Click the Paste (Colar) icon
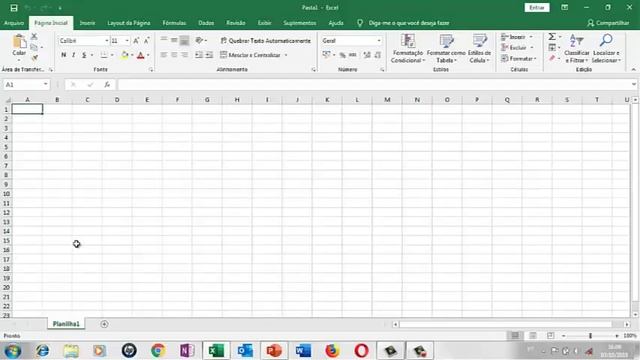 19,42
